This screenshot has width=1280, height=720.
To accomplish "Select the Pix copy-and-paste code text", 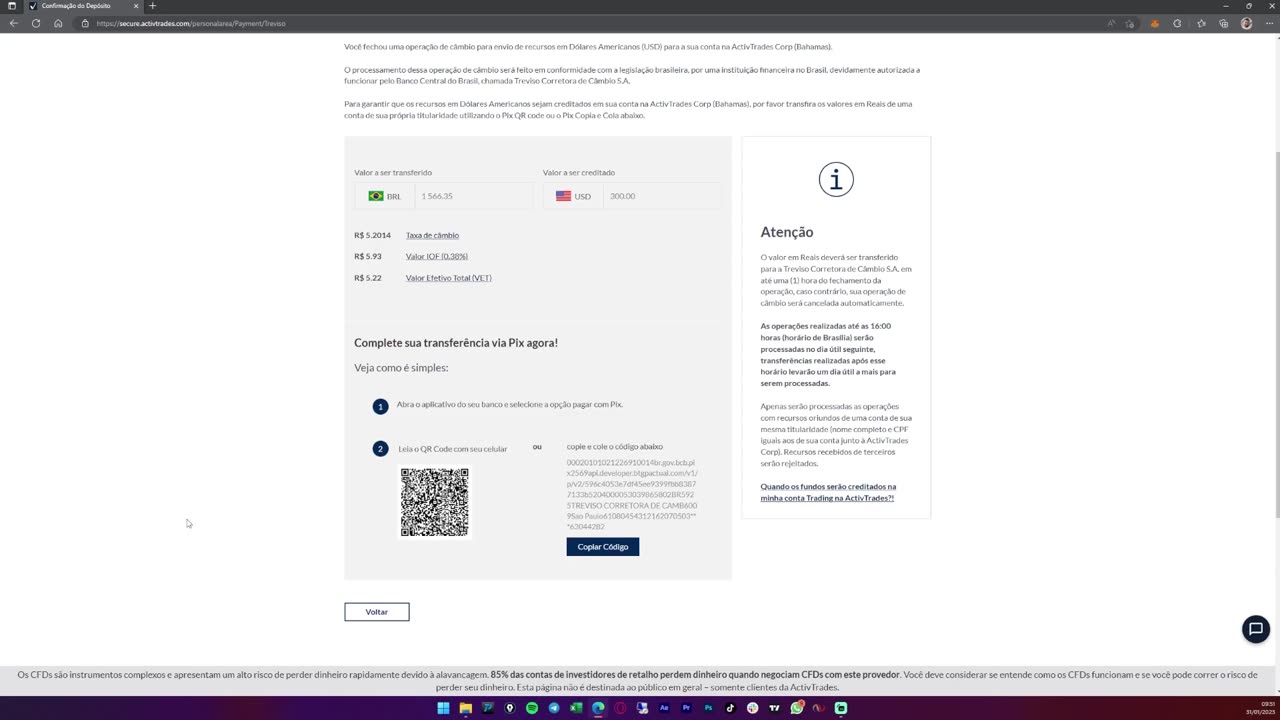I will [632, 494].
